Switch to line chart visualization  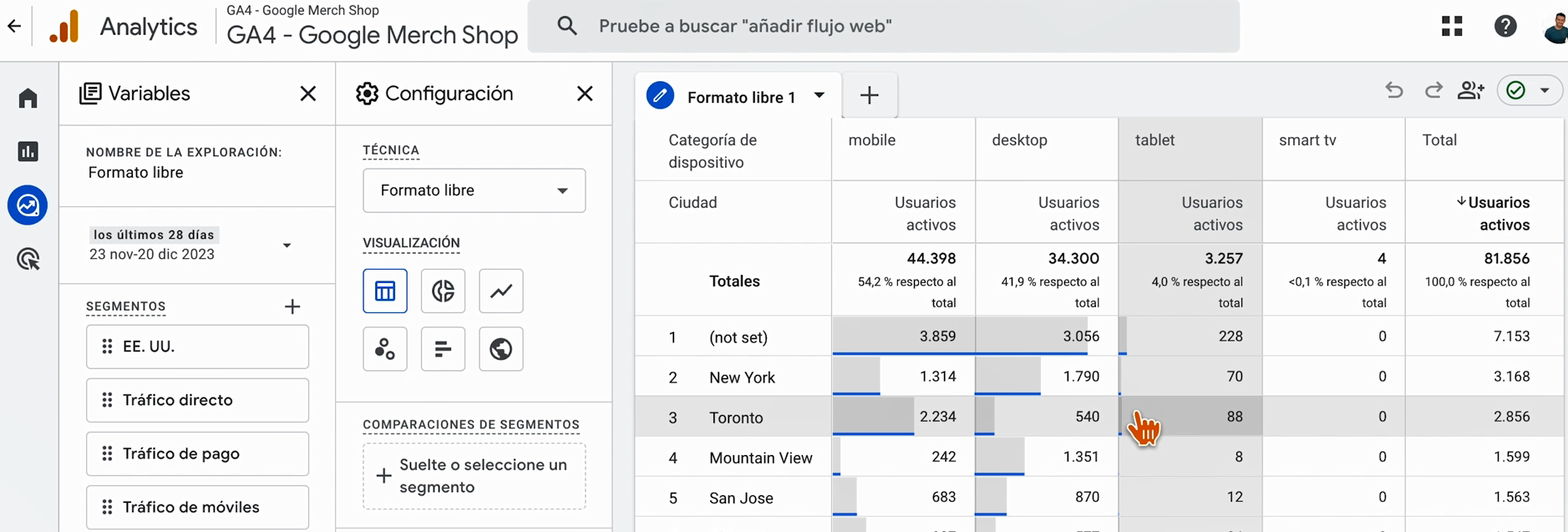pyautogui.click(x=501, y=291)
